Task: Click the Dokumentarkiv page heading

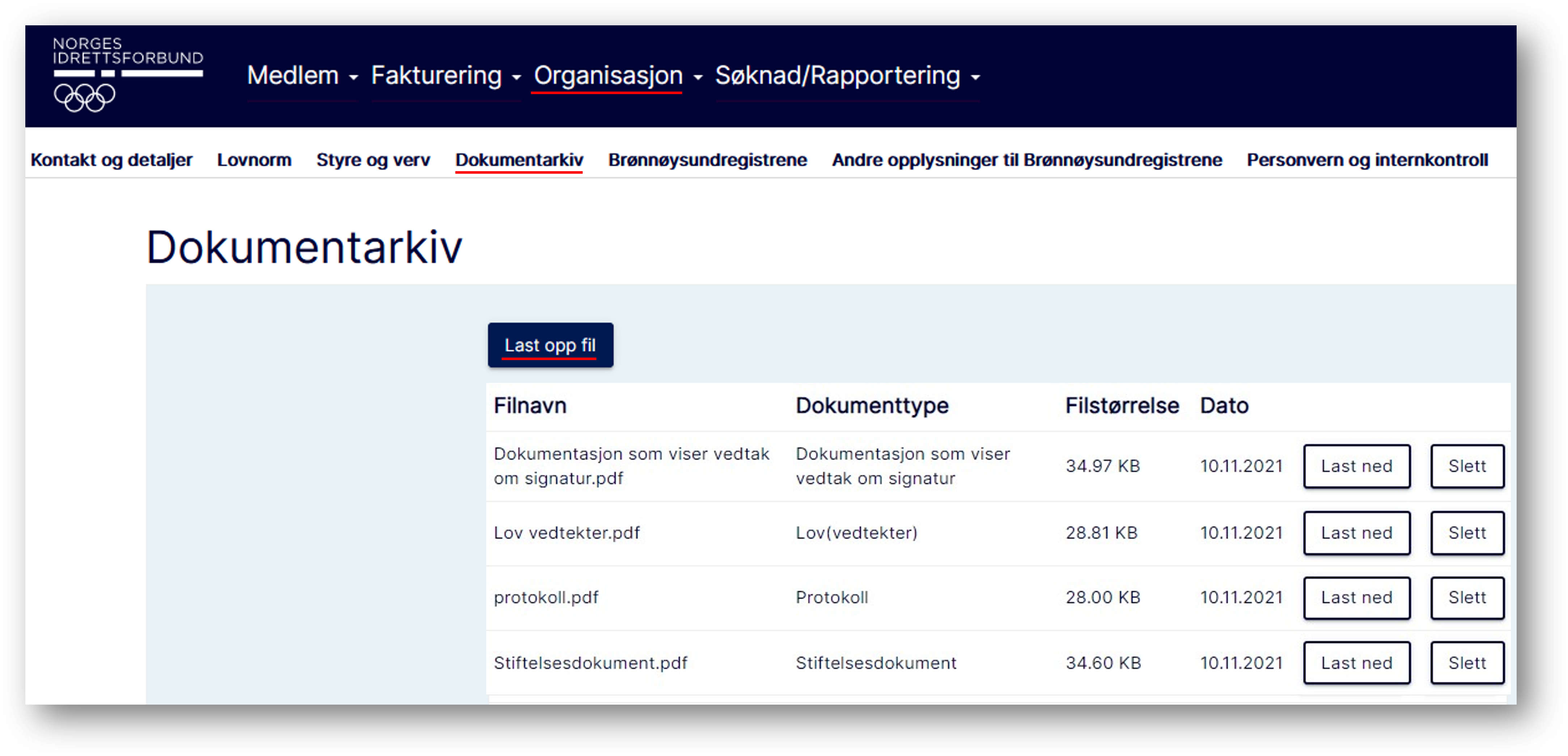Action: 304,247
